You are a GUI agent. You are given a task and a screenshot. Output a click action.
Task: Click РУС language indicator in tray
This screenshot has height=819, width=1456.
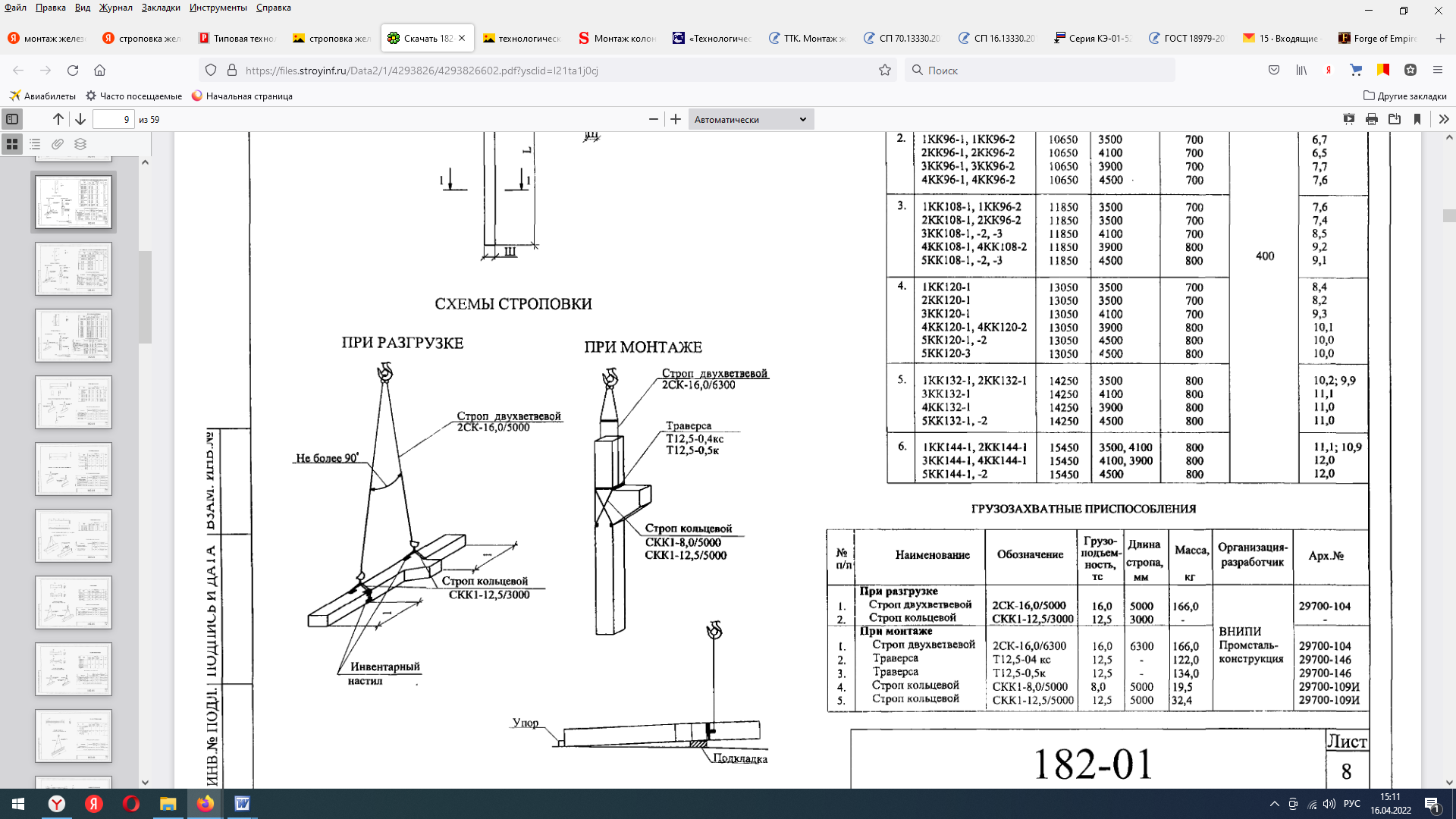(1351, 804)
